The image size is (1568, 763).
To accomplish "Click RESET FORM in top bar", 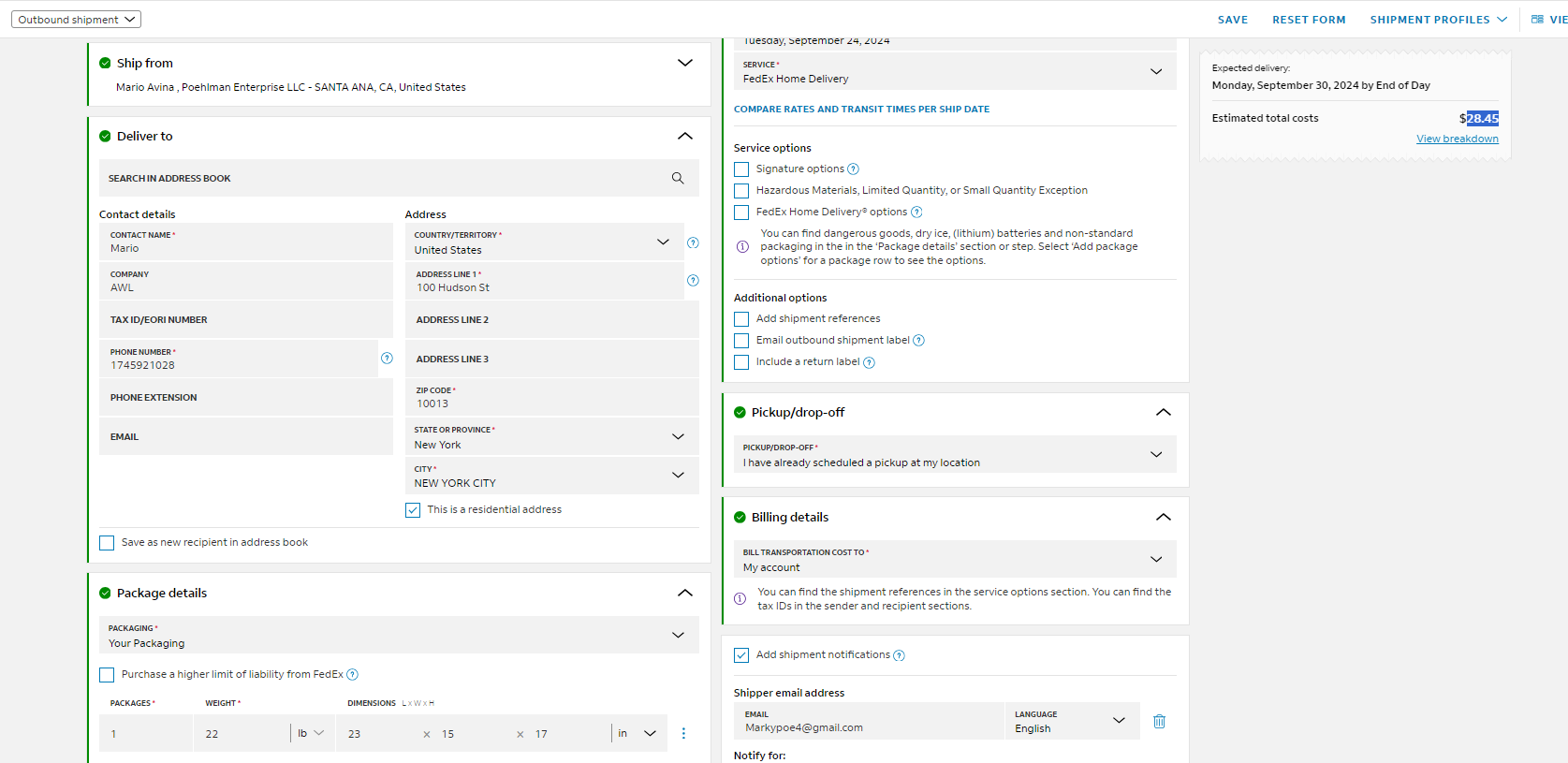I will click(1309, 20).
